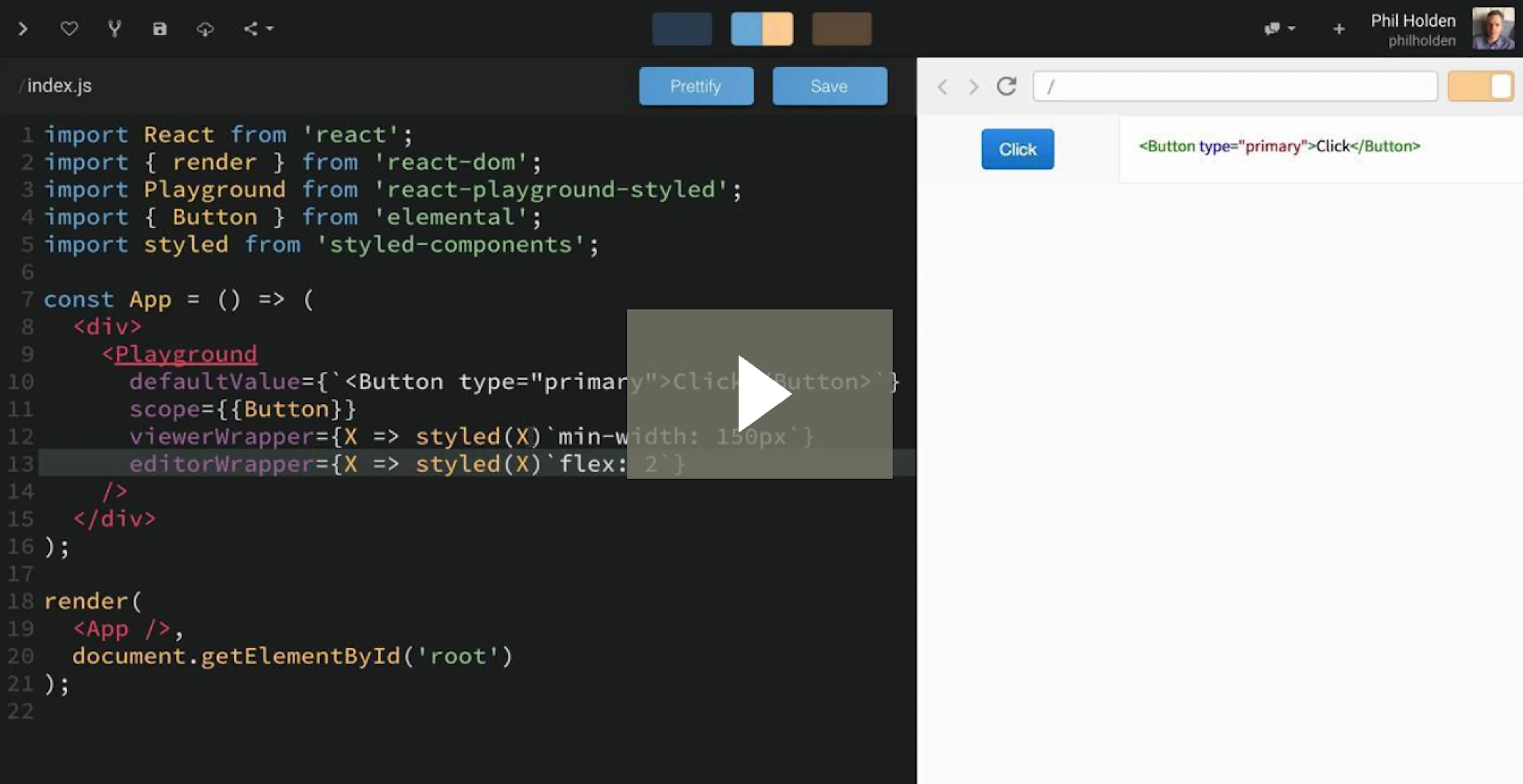Click the Prettify button
The height and width of the screenshot is (784, 1523).
point(696,86)
